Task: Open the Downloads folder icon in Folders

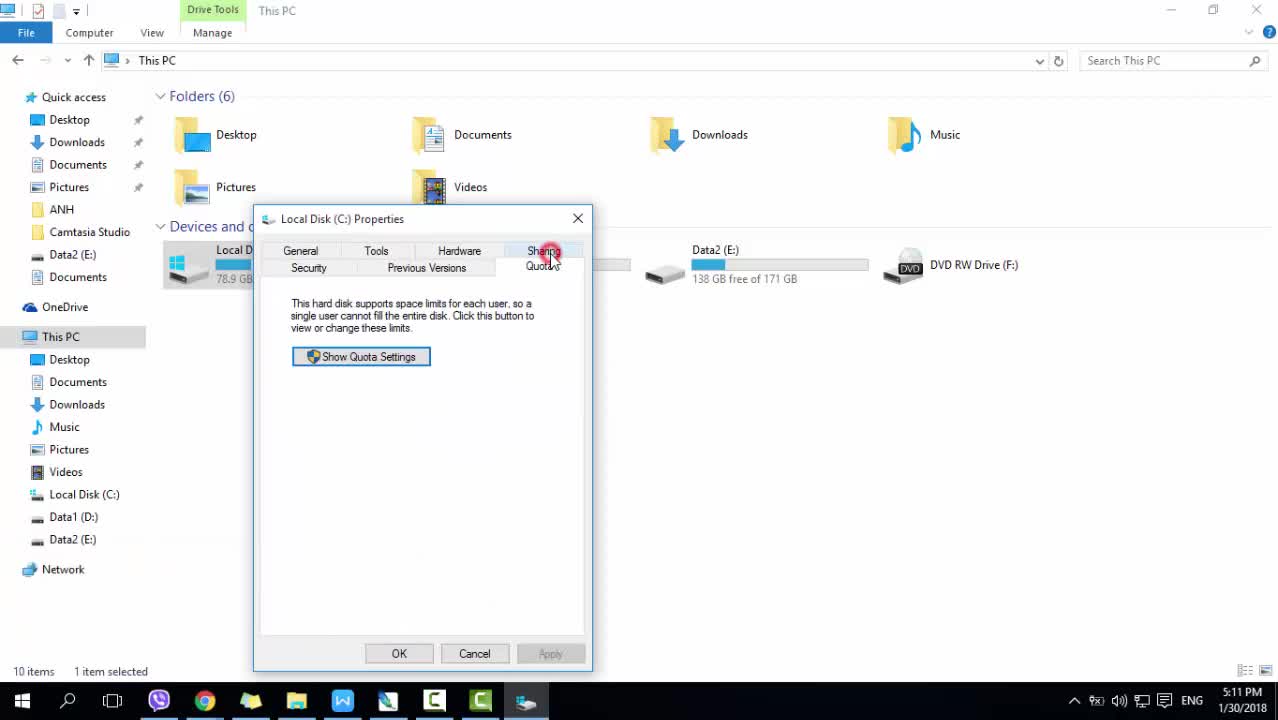Action: point(667,135)
